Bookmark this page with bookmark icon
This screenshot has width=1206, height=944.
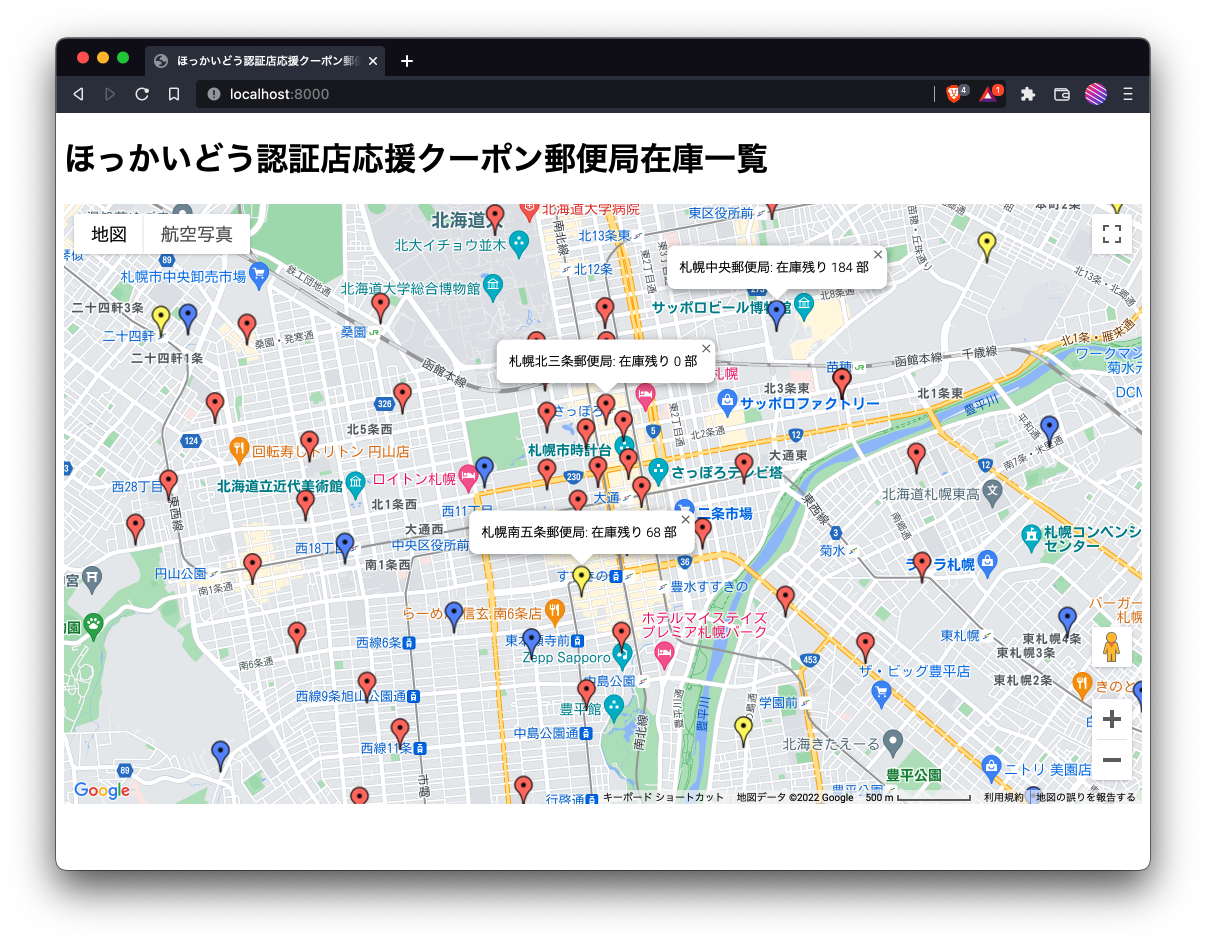tap(174, 94)
